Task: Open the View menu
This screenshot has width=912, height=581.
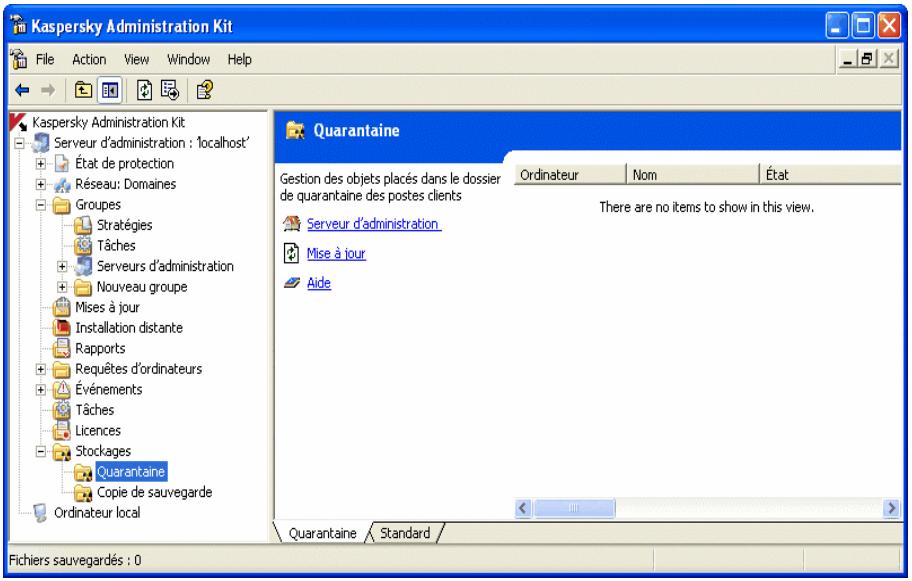Action: [x=137, y=59]
